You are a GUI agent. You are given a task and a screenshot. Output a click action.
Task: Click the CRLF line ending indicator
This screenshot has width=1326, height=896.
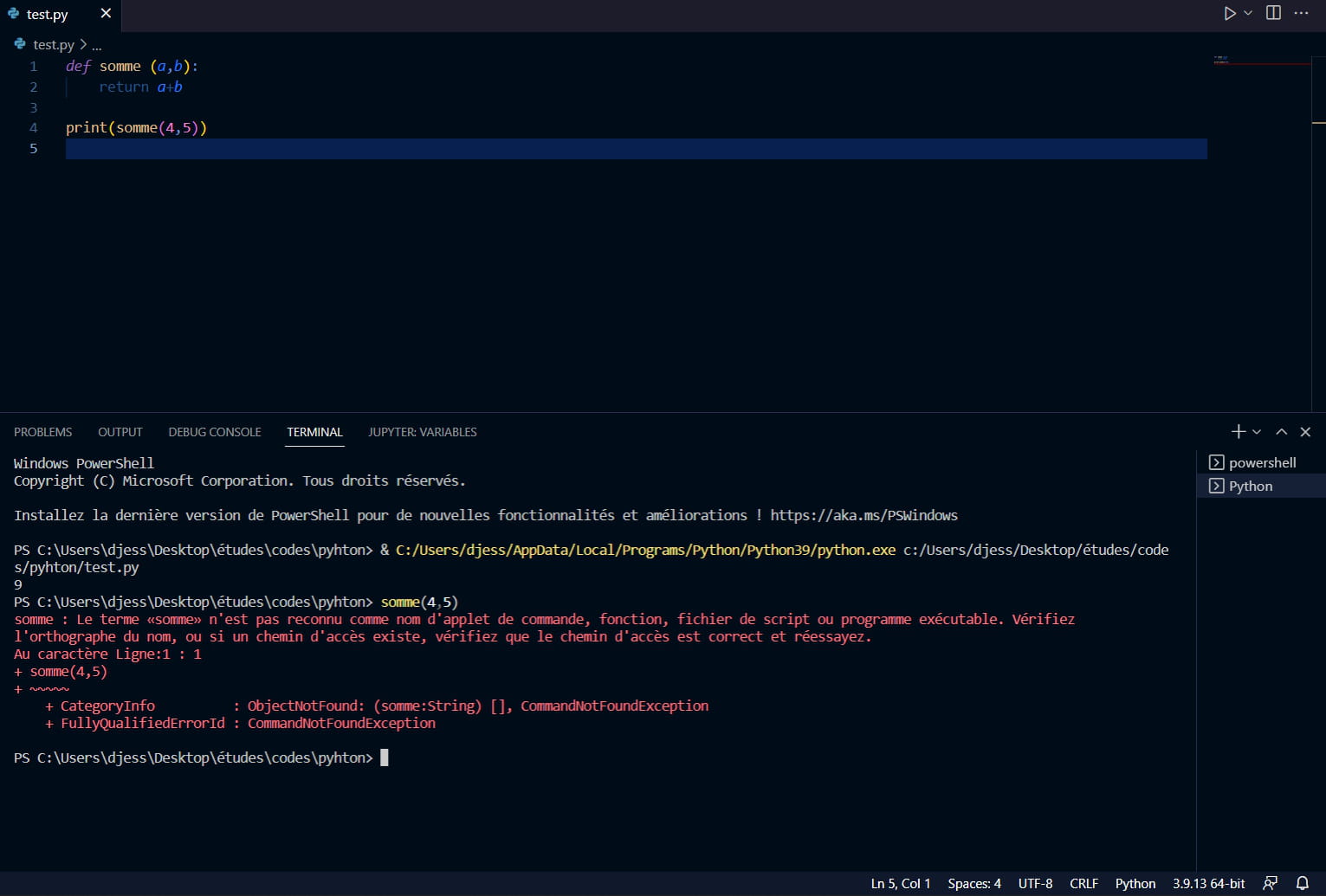click(1083, 883)
